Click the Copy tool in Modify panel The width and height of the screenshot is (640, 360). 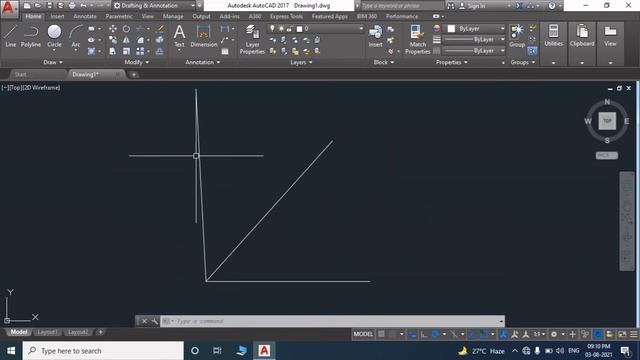(x=113, y=40)
